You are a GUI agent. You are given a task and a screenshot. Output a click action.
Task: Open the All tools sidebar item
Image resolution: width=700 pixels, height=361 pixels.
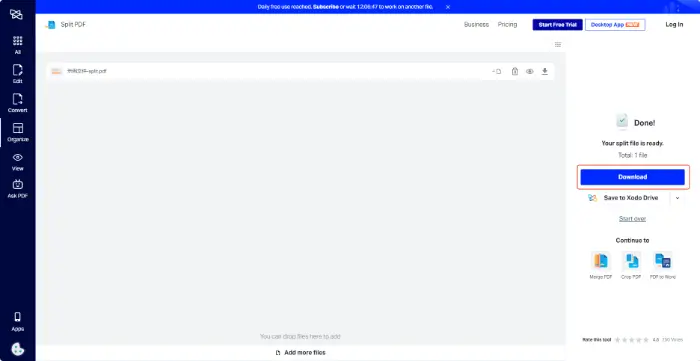coord(17,45)
